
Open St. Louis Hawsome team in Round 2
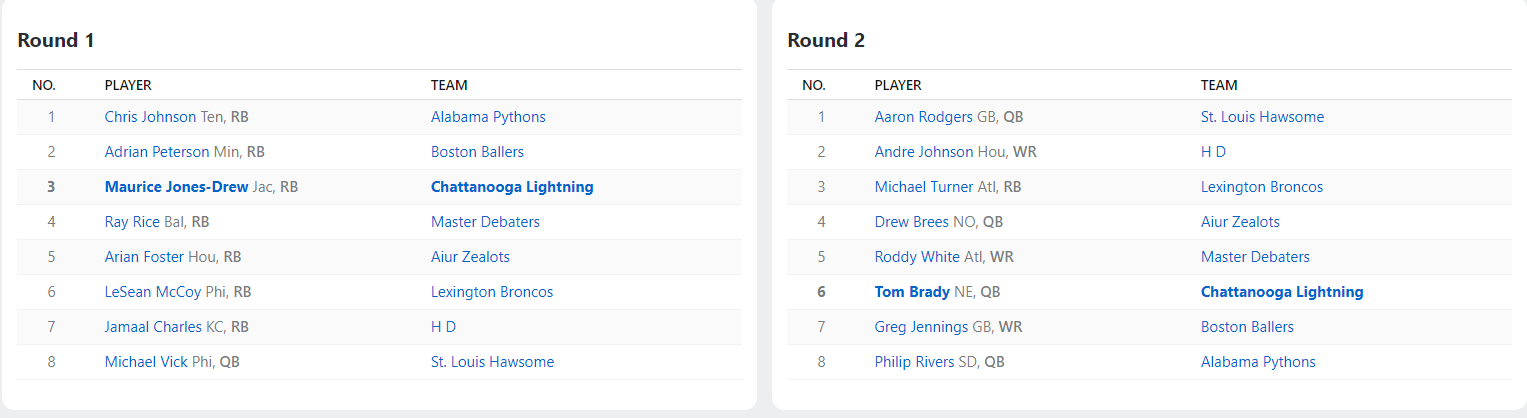pyautogui.click(x=1262, y=117)
